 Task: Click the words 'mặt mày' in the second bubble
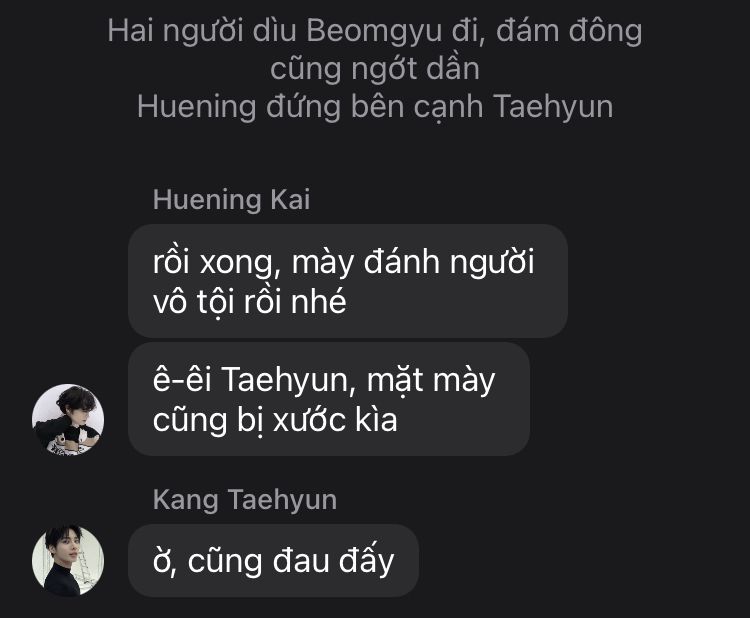tap(431, 382)
